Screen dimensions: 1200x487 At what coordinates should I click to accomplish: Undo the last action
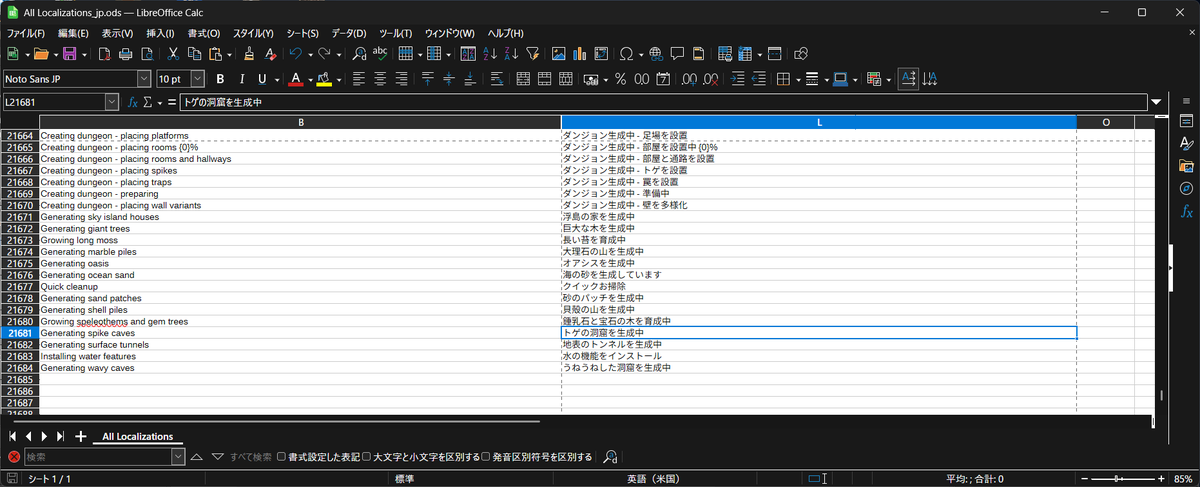[296, 53]
